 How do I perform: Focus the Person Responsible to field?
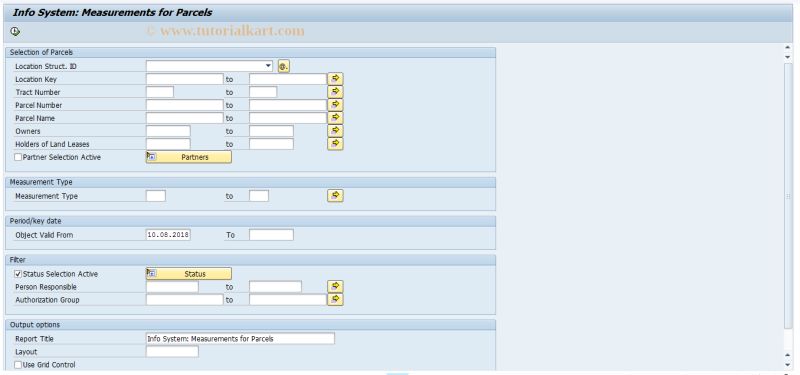pos(276,287)
